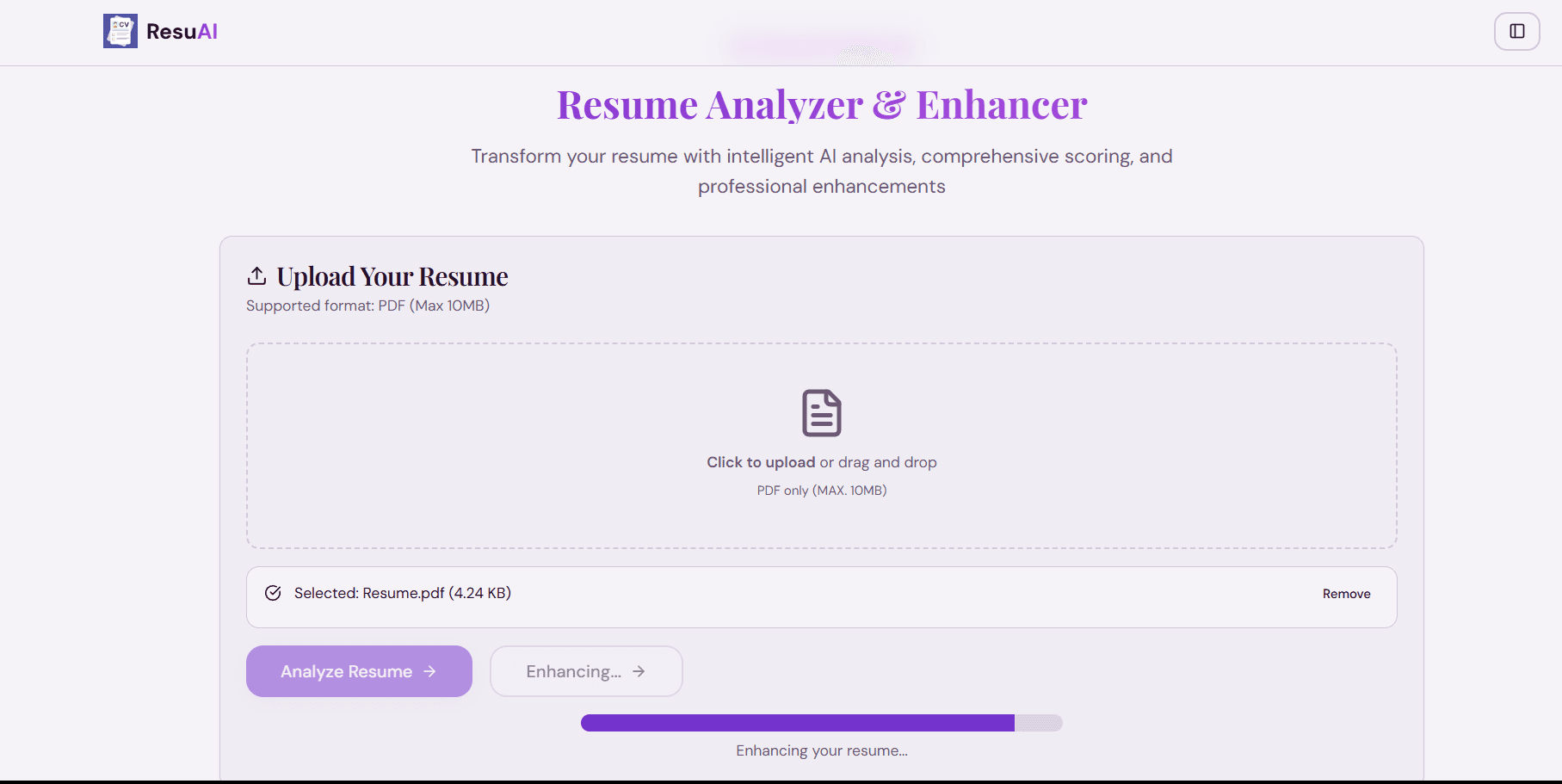Open the file picker via Click to upload
This screenshot has height=784, width=1562.
pyautogui.click(x=759, y=461)
